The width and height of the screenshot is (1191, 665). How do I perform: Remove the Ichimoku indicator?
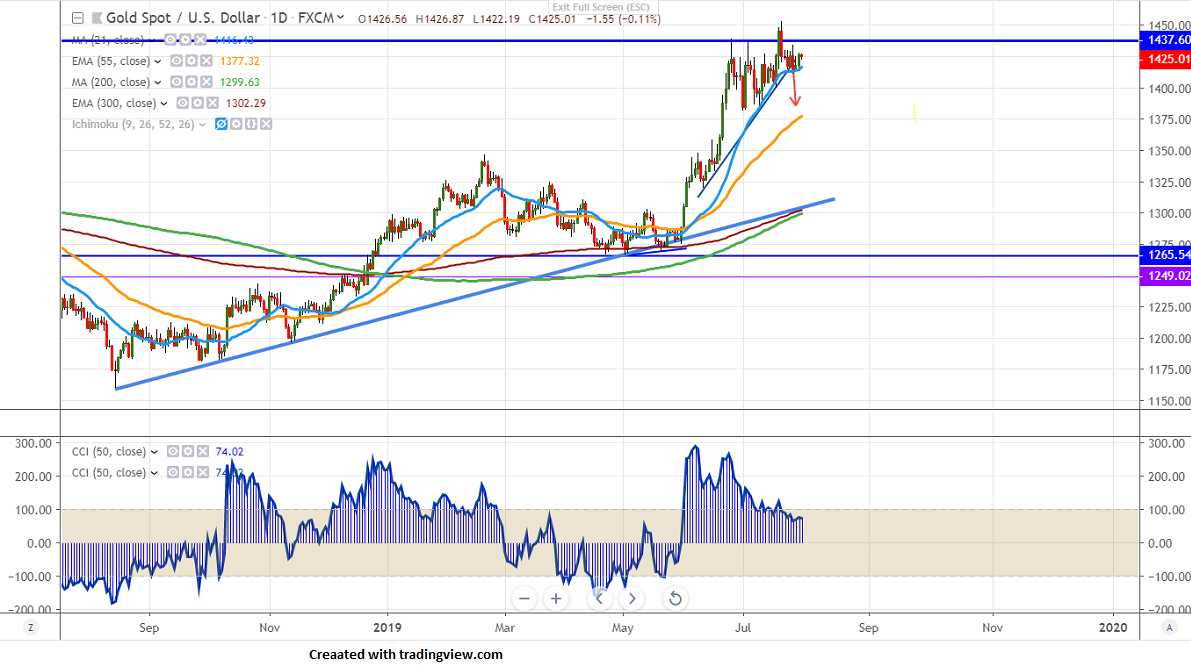pos(266,124)
